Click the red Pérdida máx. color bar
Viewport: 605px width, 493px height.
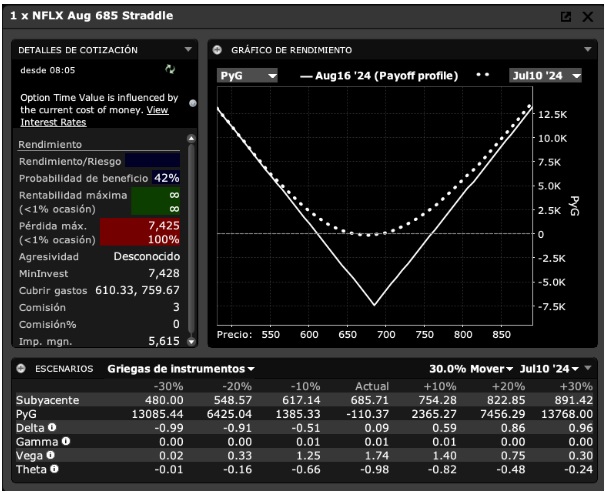coord(157,233)
